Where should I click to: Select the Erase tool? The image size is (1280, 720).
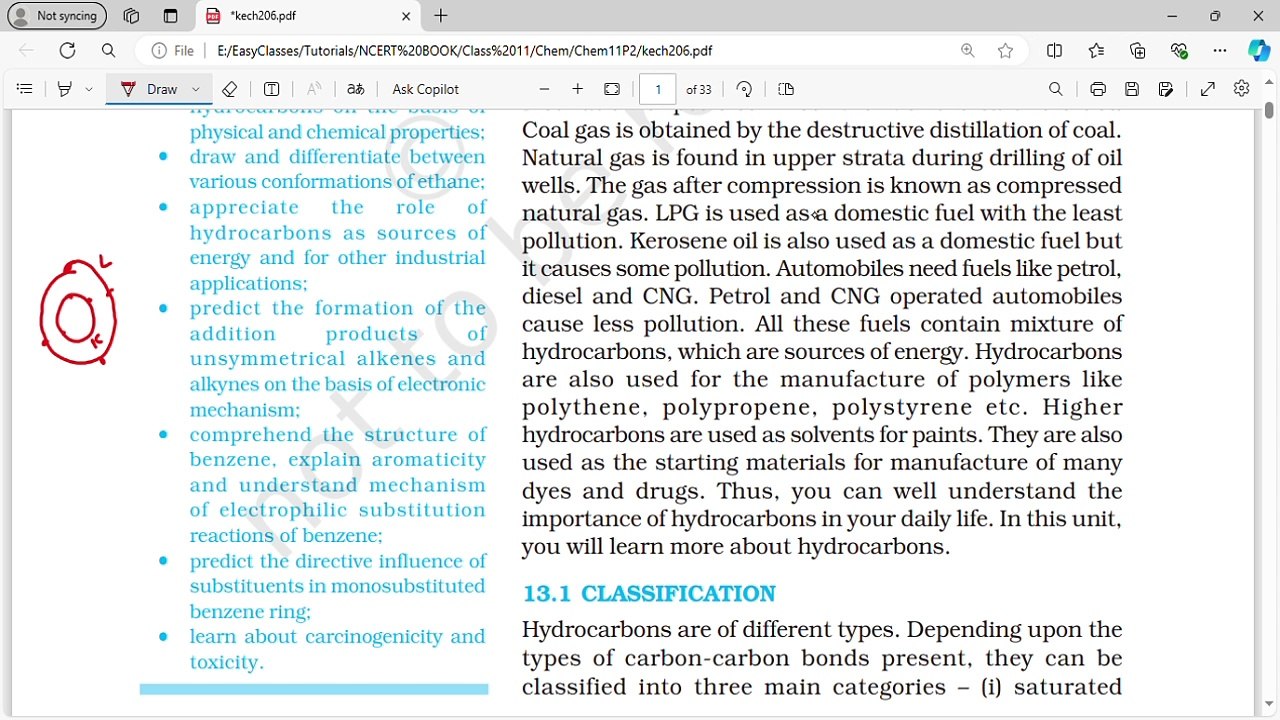(229, 89)
